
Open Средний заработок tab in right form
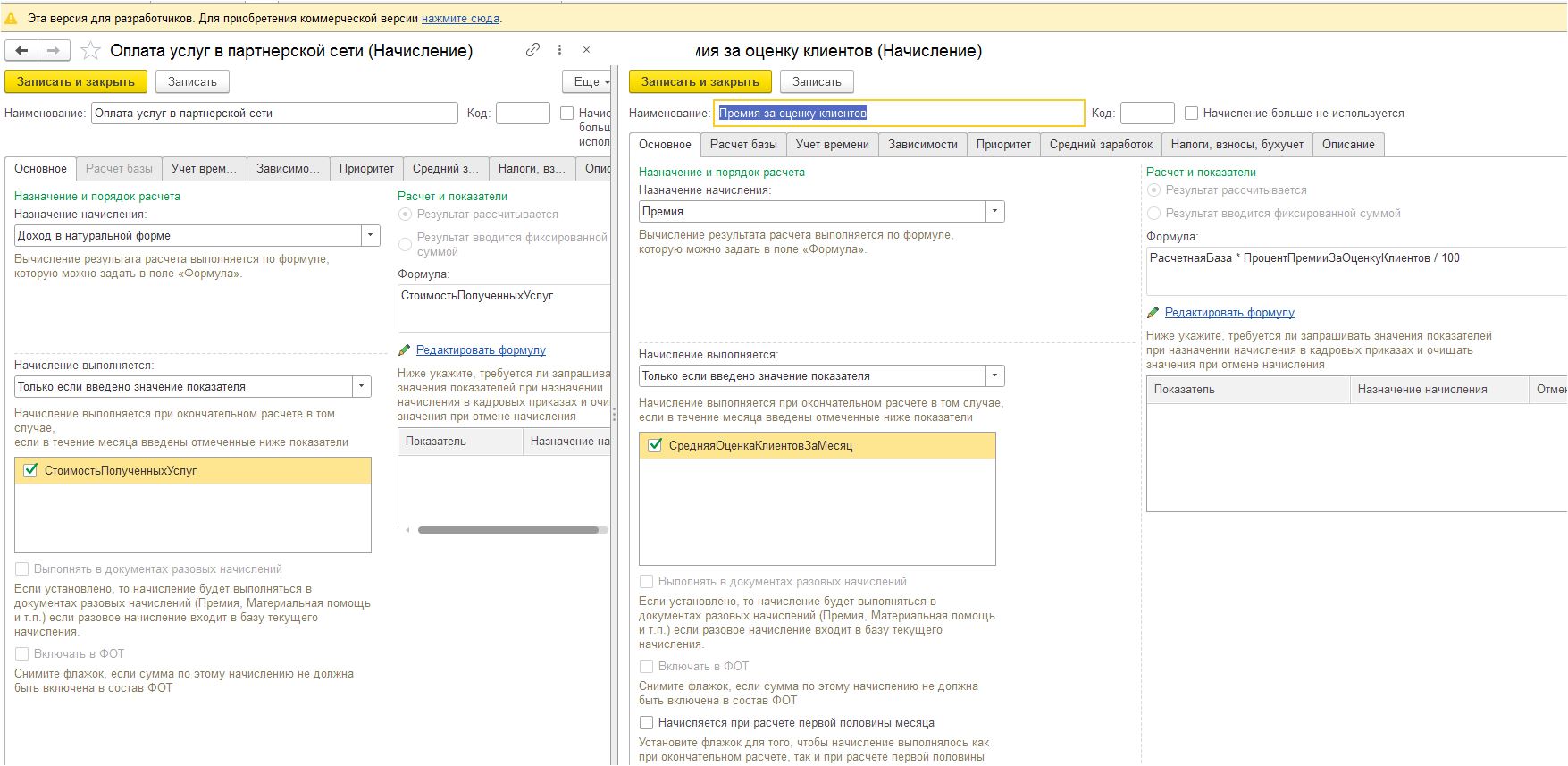[x=1101, y=145]
